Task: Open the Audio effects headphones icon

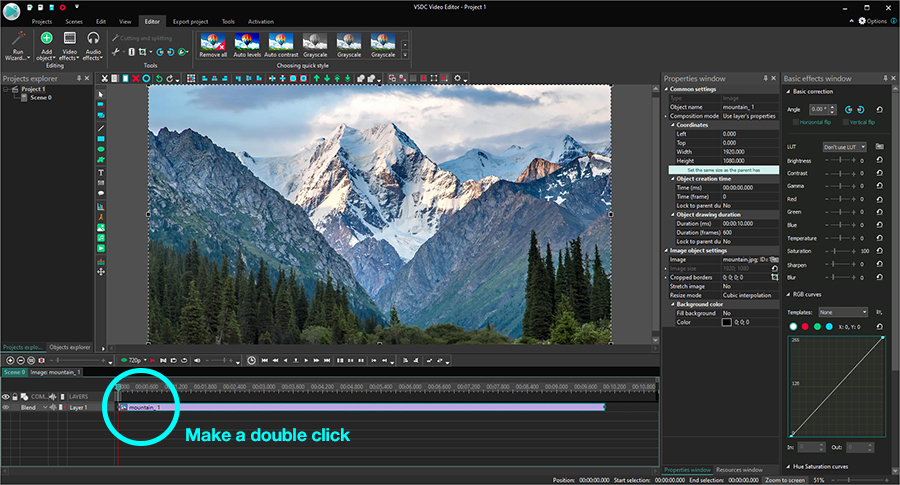Action: (x=93, y=38)
